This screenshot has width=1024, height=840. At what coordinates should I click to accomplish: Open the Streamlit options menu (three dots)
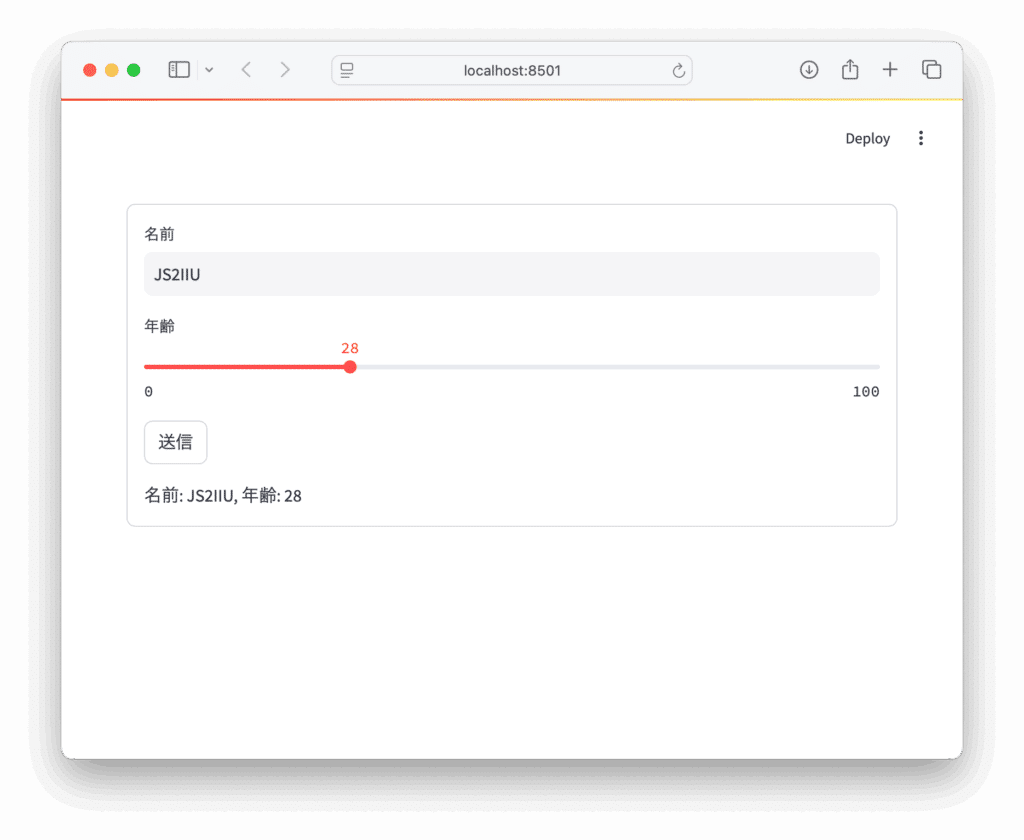point(920,138)
